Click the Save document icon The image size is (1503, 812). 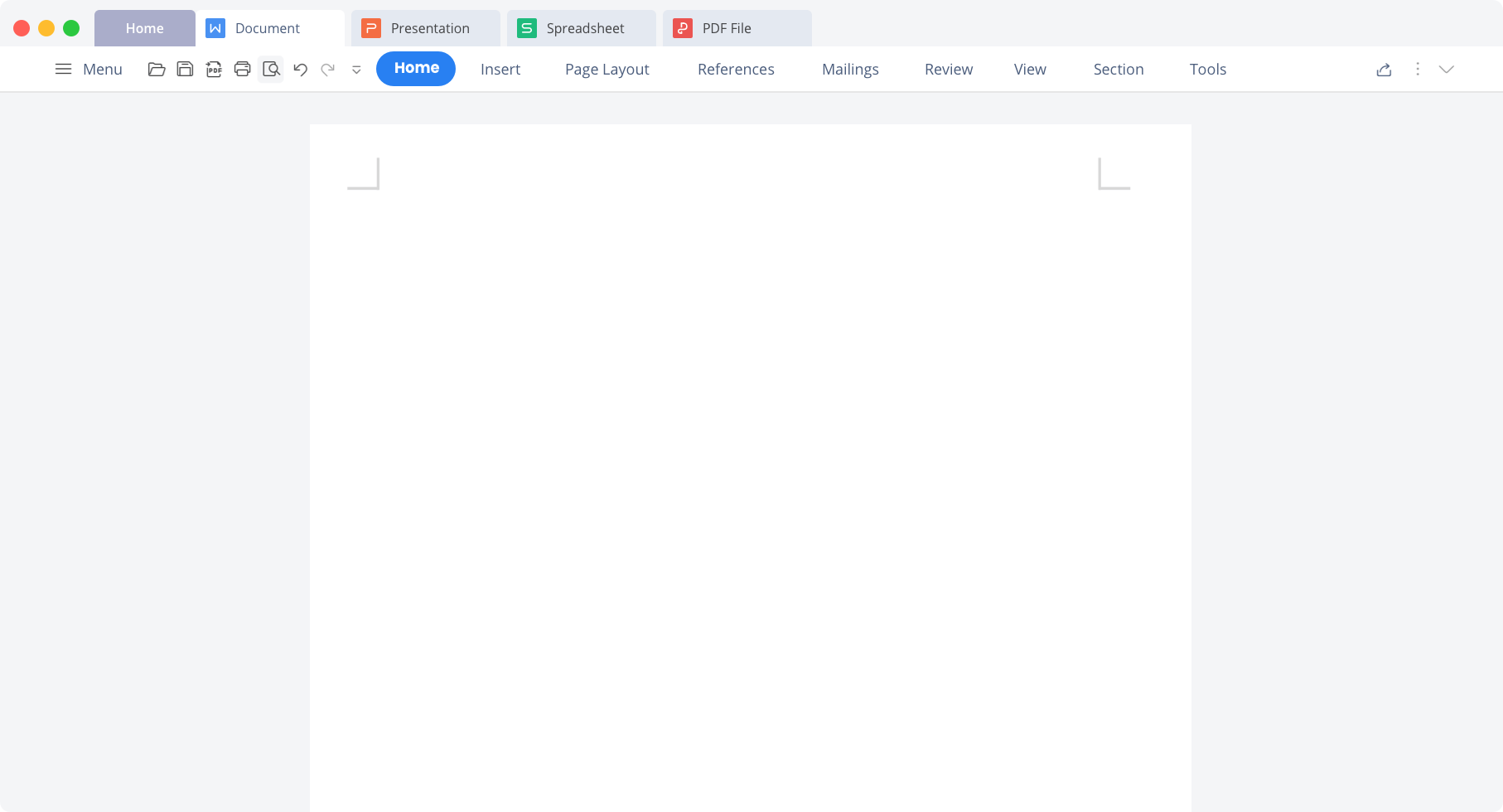click(x=185, y=70)
